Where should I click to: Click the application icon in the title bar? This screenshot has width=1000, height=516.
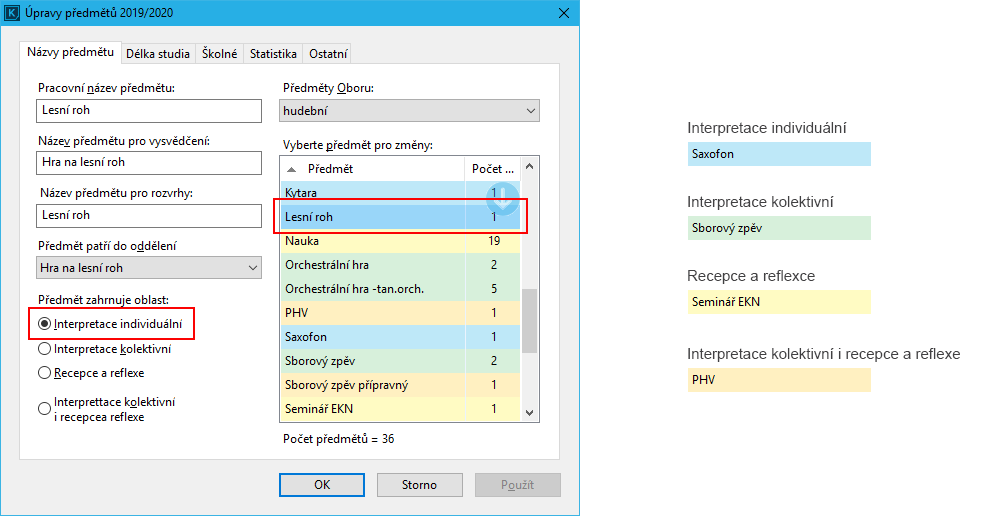(12, 13)
